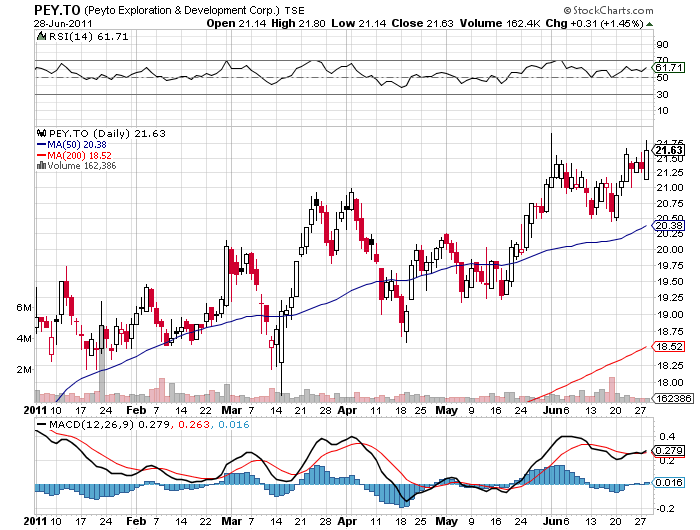Click the 28-Jun-2011 date
The image size is (700, 530).
coord(62,24)
